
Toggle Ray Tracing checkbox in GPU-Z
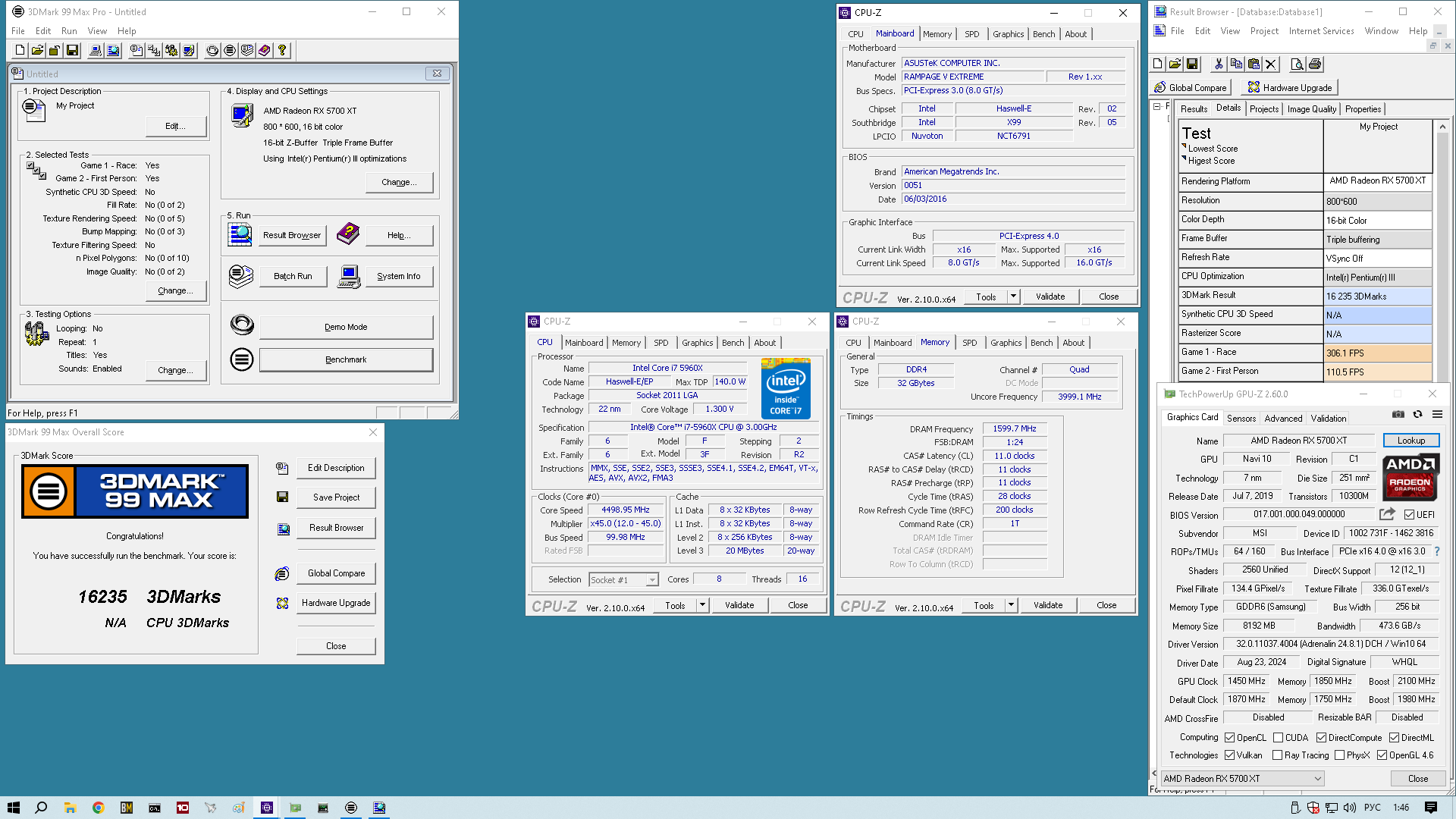coord(1278,755)
